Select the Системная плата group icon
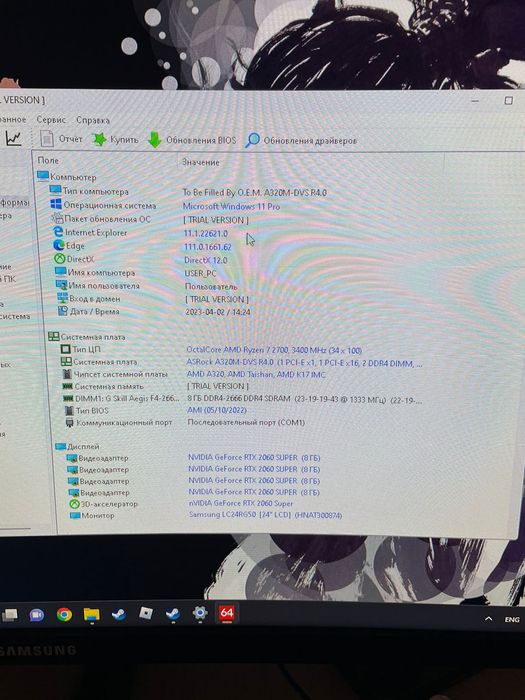Screen dimensions: 525x700 (x=54, y=336)
